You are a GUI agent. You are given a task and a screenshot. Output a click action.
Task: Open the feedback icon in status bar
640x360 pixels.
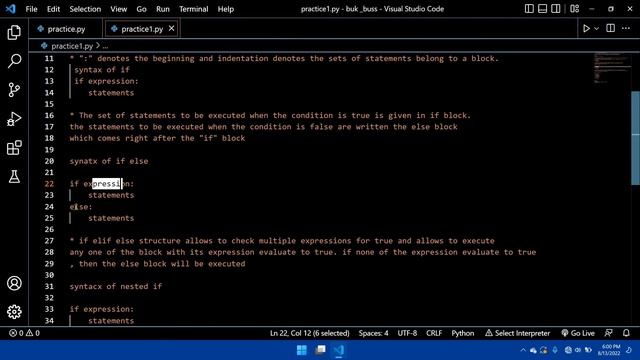click(608, 333)
